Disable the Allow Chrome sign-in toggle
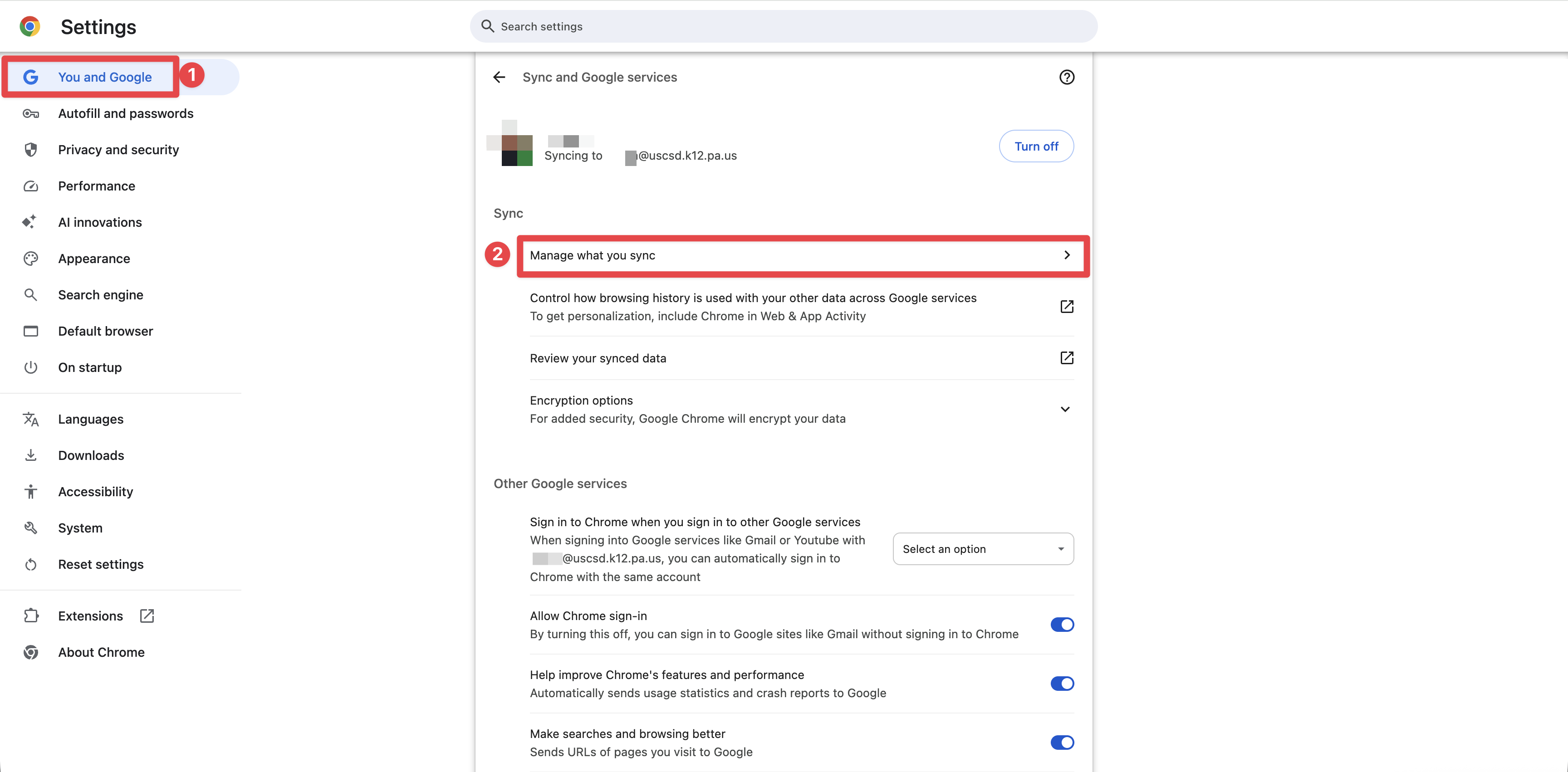This screenshot has width=1568, height=772. (x=1062, y=625)
